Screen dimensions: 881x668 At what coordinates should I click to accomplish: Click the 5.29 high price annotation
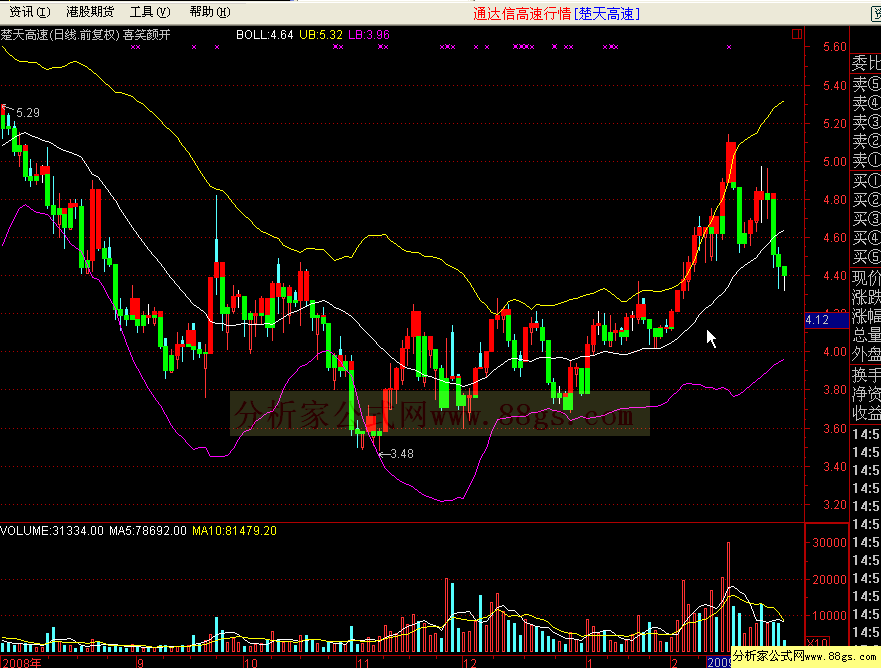(28, 113)
